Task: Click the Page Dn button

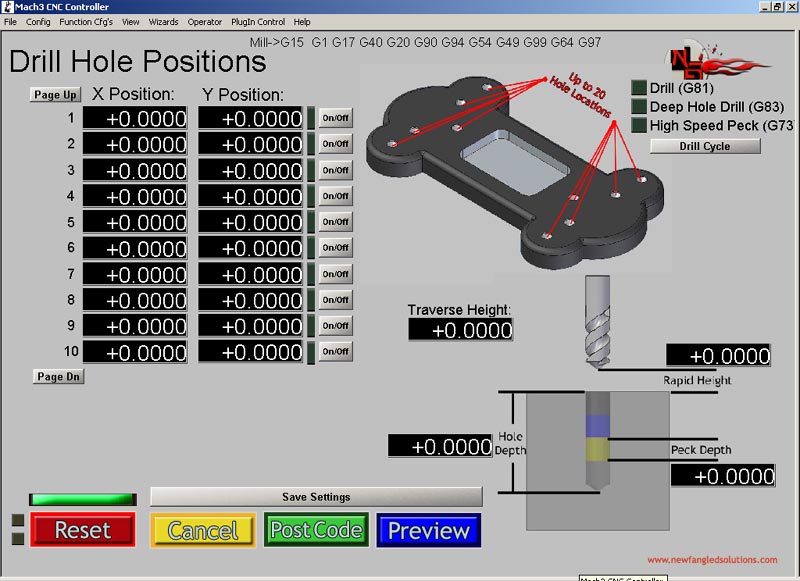Action: 58,376
